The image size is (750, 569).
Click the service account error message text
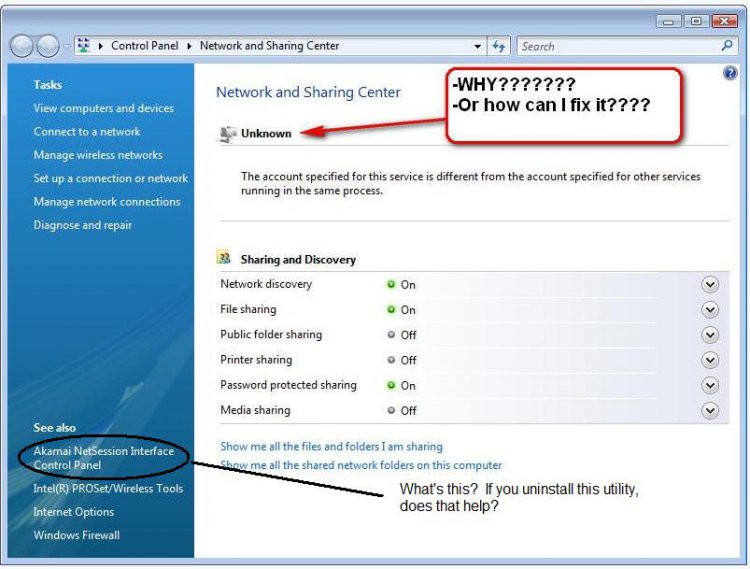pos(471,184)
